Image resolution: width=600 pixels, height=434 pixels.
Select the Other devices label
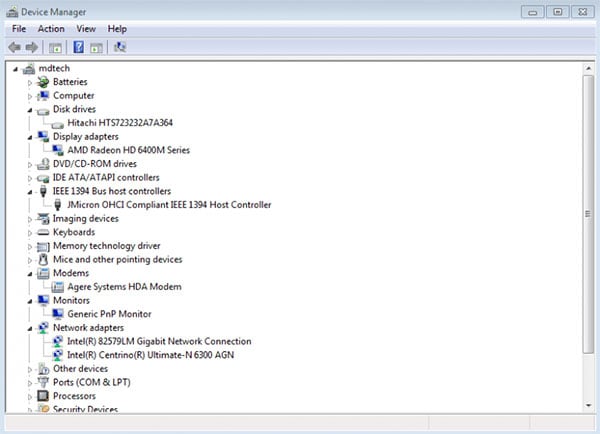pos(80,369)
